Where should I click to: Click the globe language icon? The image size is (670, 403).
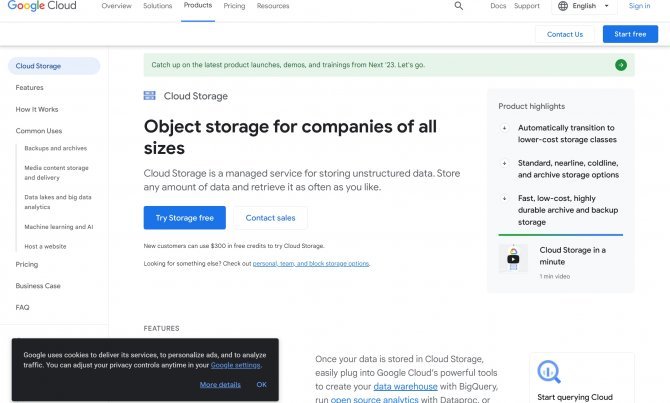click(563, 6)
